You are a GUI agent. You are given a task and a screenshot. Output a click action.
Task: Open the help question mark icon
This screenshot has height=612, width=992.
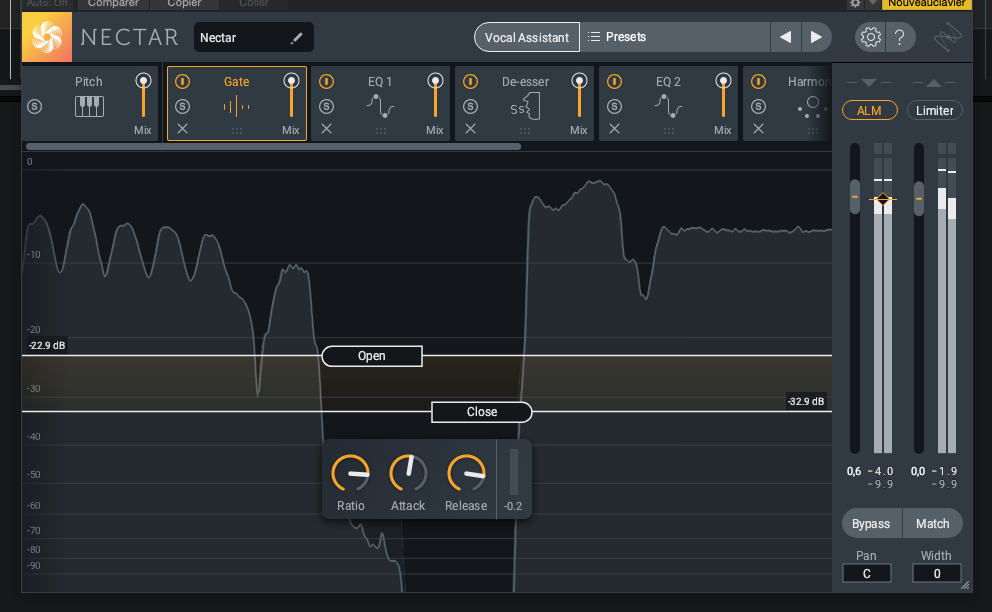pos(901,36)
